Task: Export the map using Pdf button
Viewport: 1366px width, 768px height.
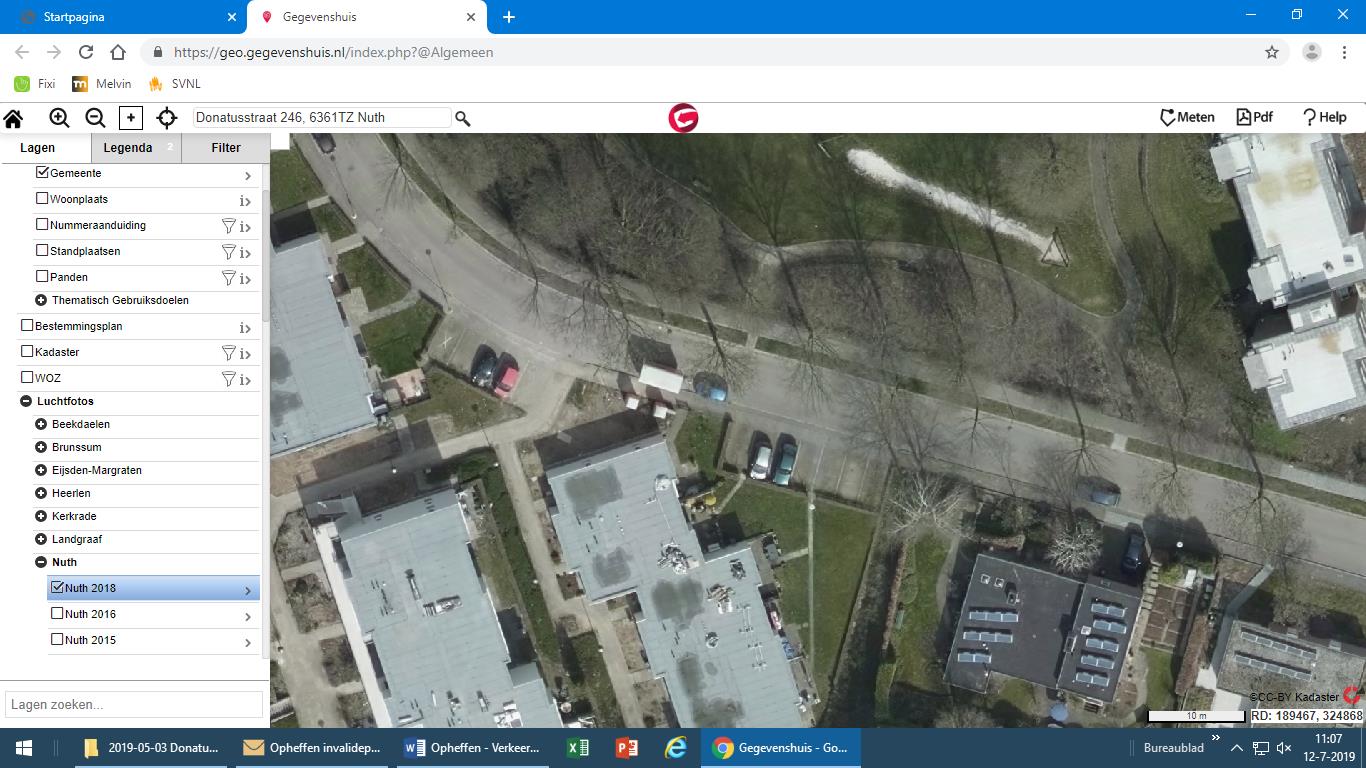Action: (1254, 117)
